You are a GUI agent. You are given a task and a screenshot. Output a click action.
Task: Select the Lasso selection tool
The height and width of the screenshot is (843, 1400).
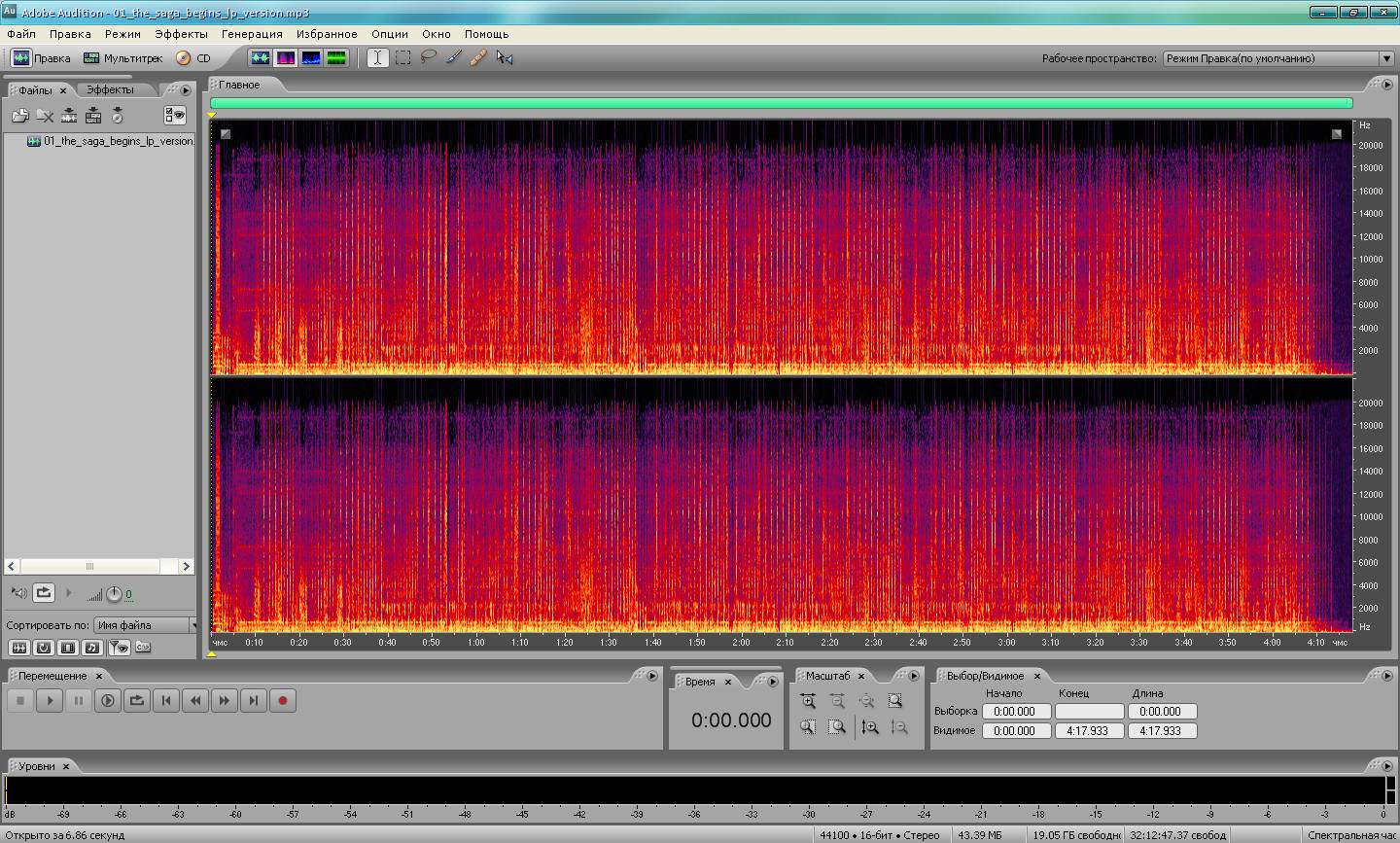429,58
